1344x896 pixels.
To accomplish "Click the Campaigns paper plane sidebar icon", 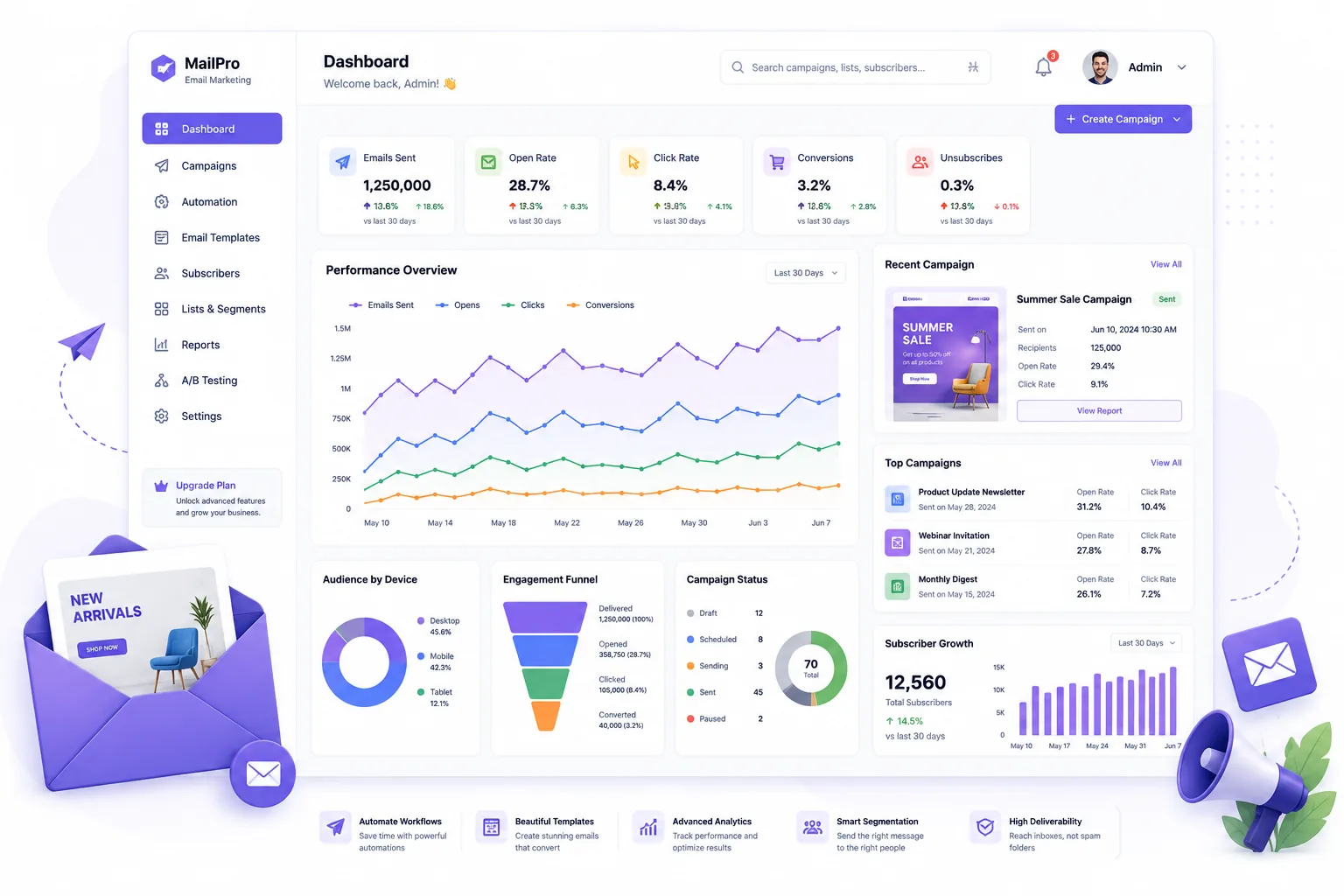I will point(161,165).
